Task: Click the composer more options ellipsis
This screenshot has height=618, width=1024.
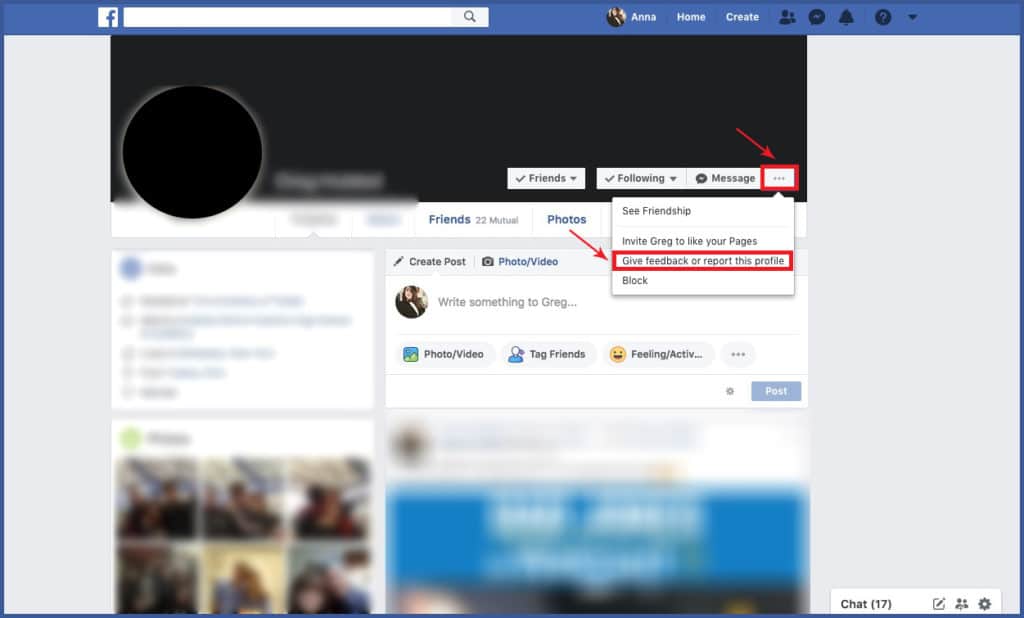Action: tap(738, 354)
